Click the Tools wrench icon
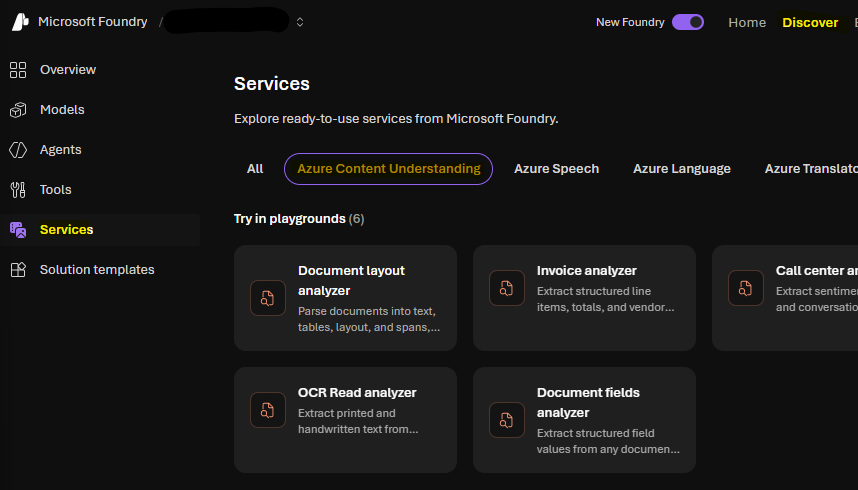The width and height of the screenshot is (858, 490). pos(18,189)
